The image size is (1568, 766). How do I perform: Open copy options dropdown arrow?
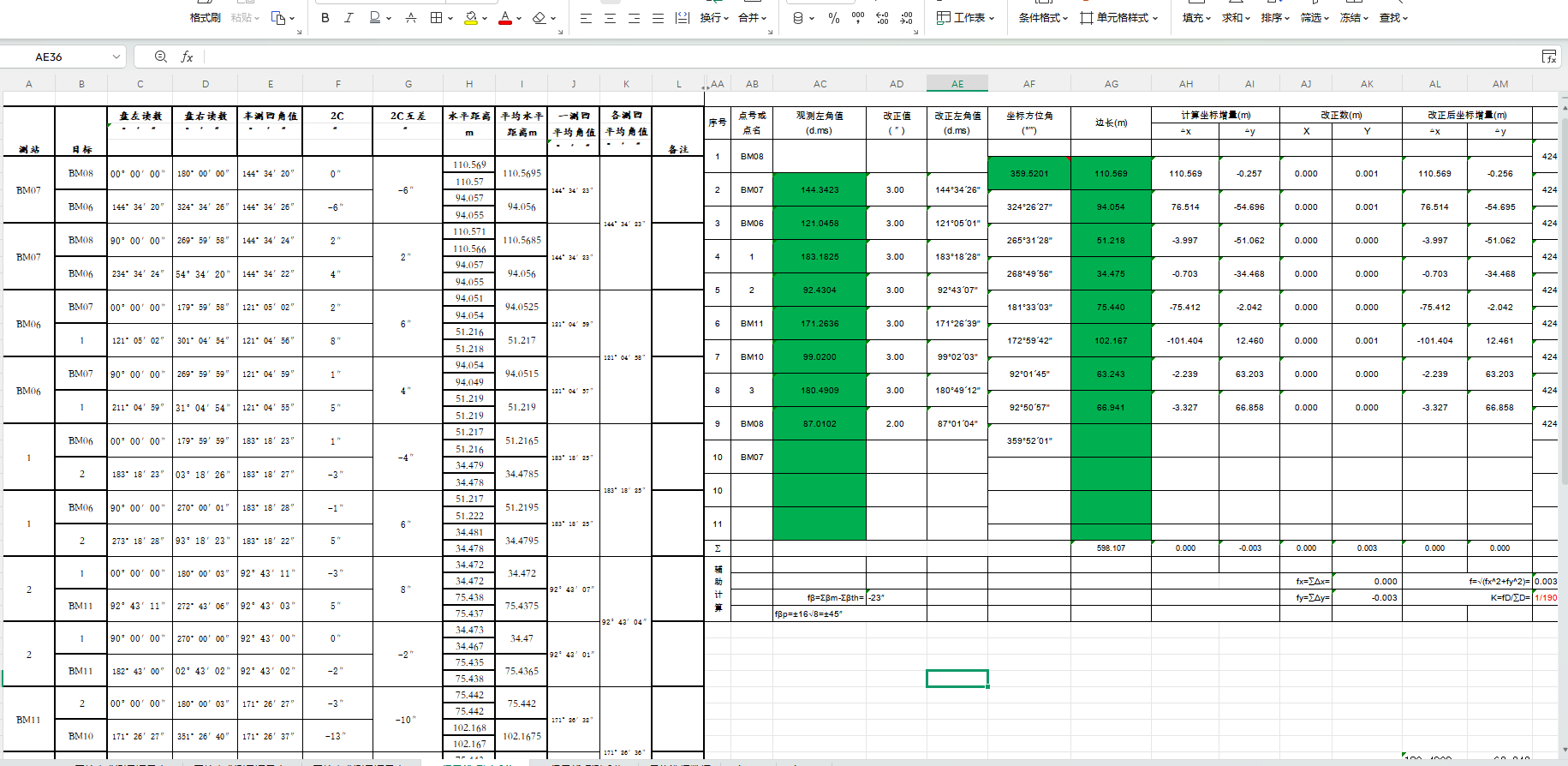[x=292, y=18]
